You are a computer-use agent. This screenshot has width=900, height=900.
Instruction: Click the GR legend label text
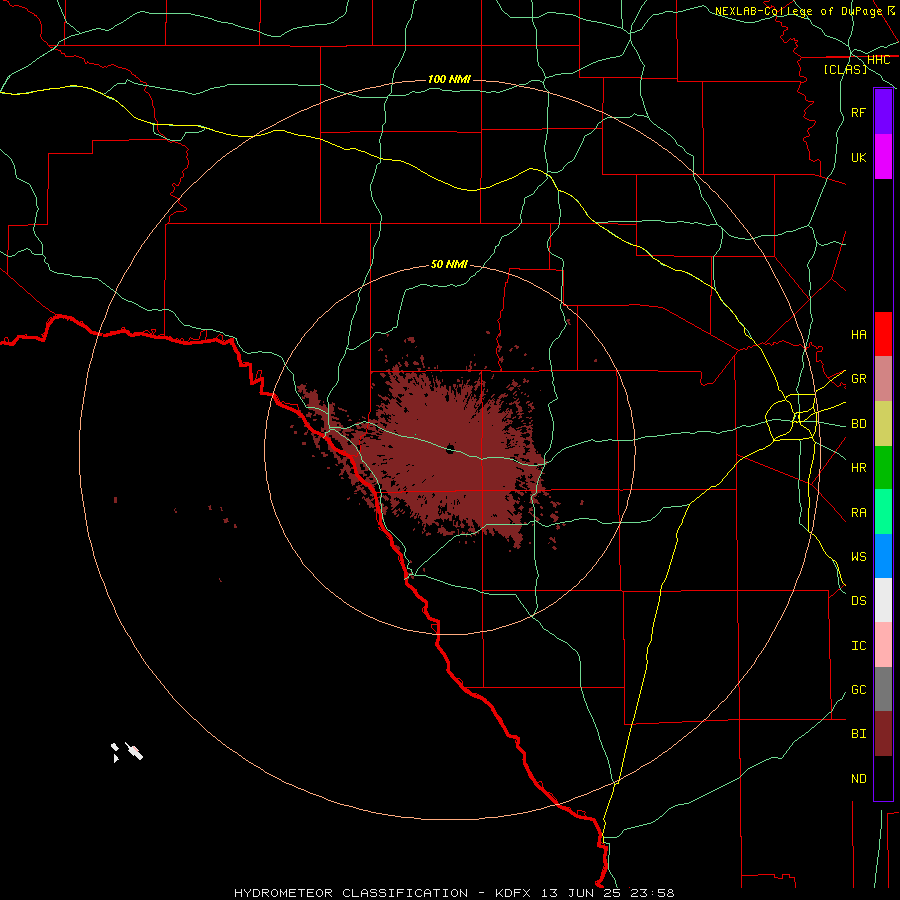pos(859,379)
